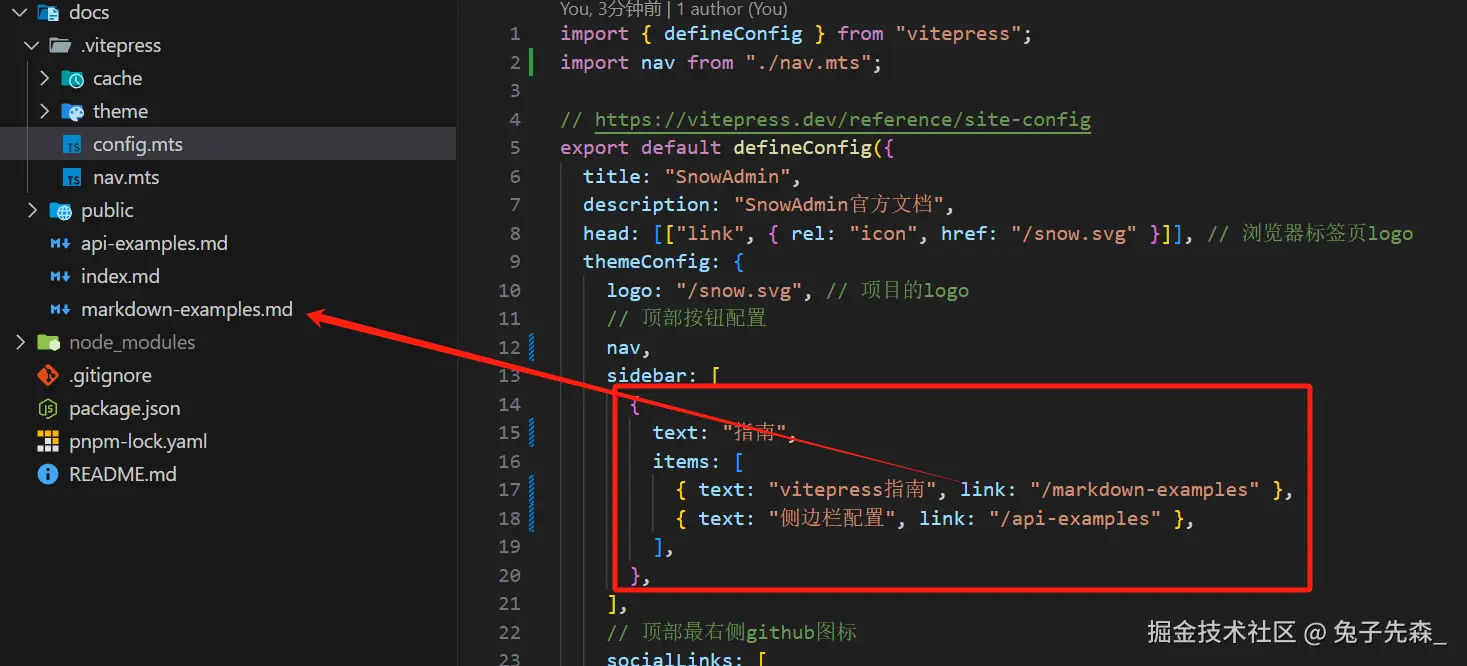The image size is (1467, 666).
Task: Collapse the .vitepress folder chevron
Action: 32,46
